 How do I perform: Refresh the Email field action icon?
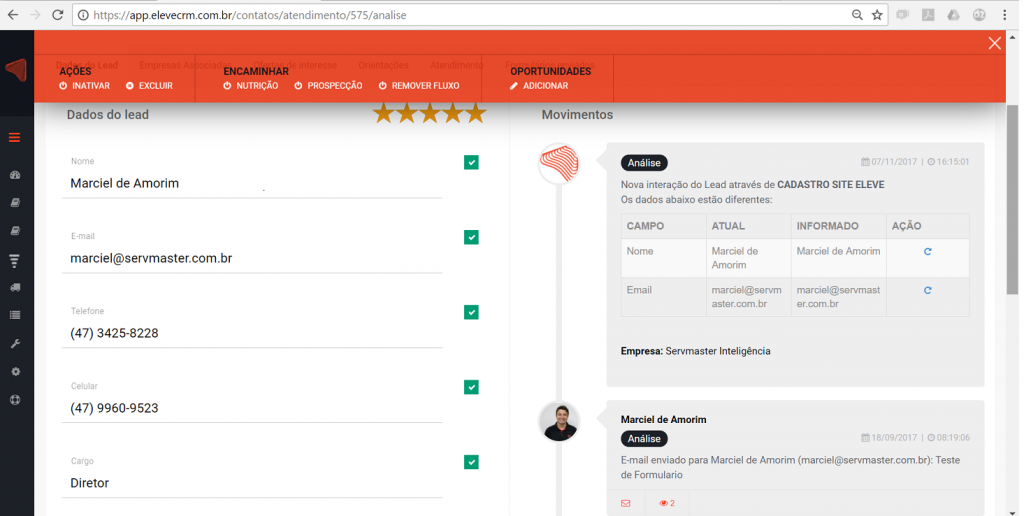927,290
